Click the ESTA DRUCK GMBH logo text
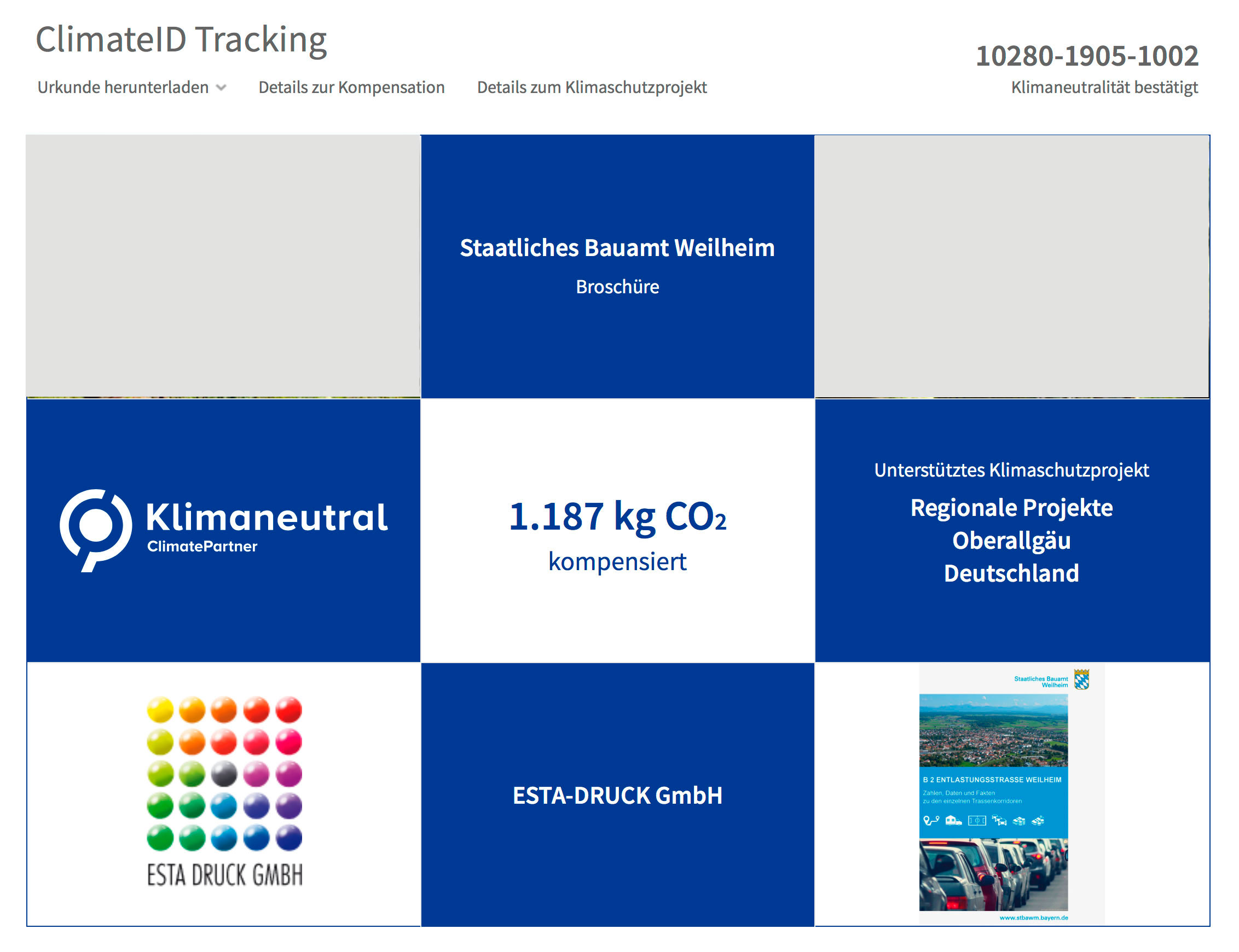This screenshot has width=1239, height=952. pos(224,874)
